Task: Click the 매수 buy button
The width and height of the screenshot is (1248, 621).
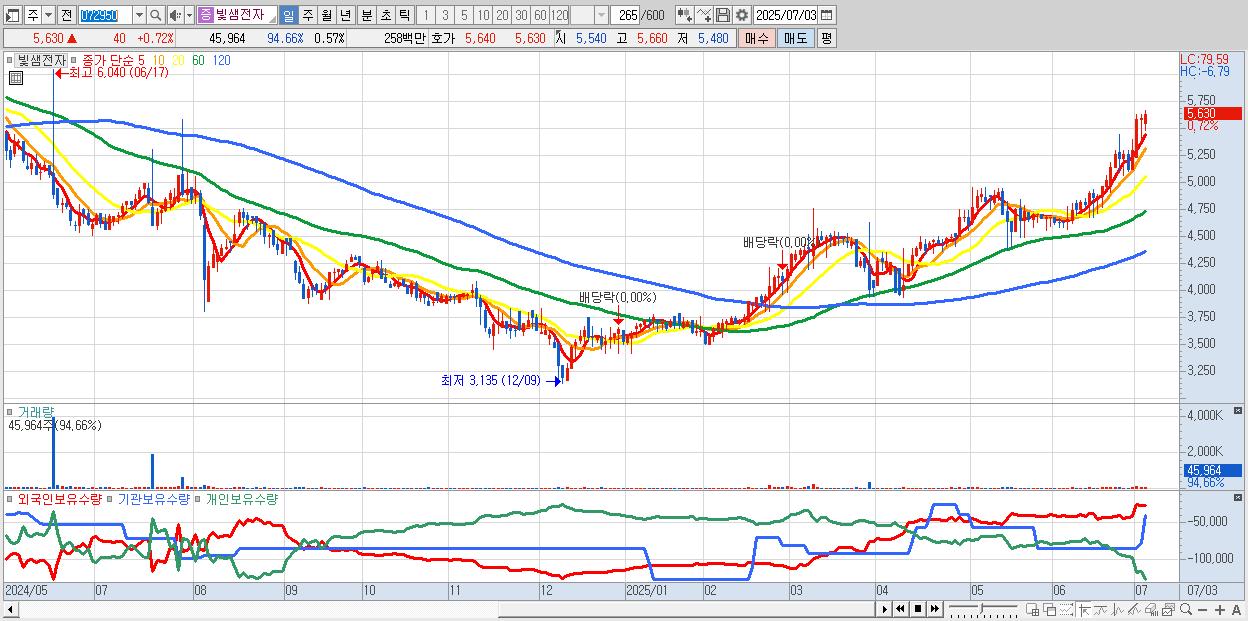Action: (757, 38)
